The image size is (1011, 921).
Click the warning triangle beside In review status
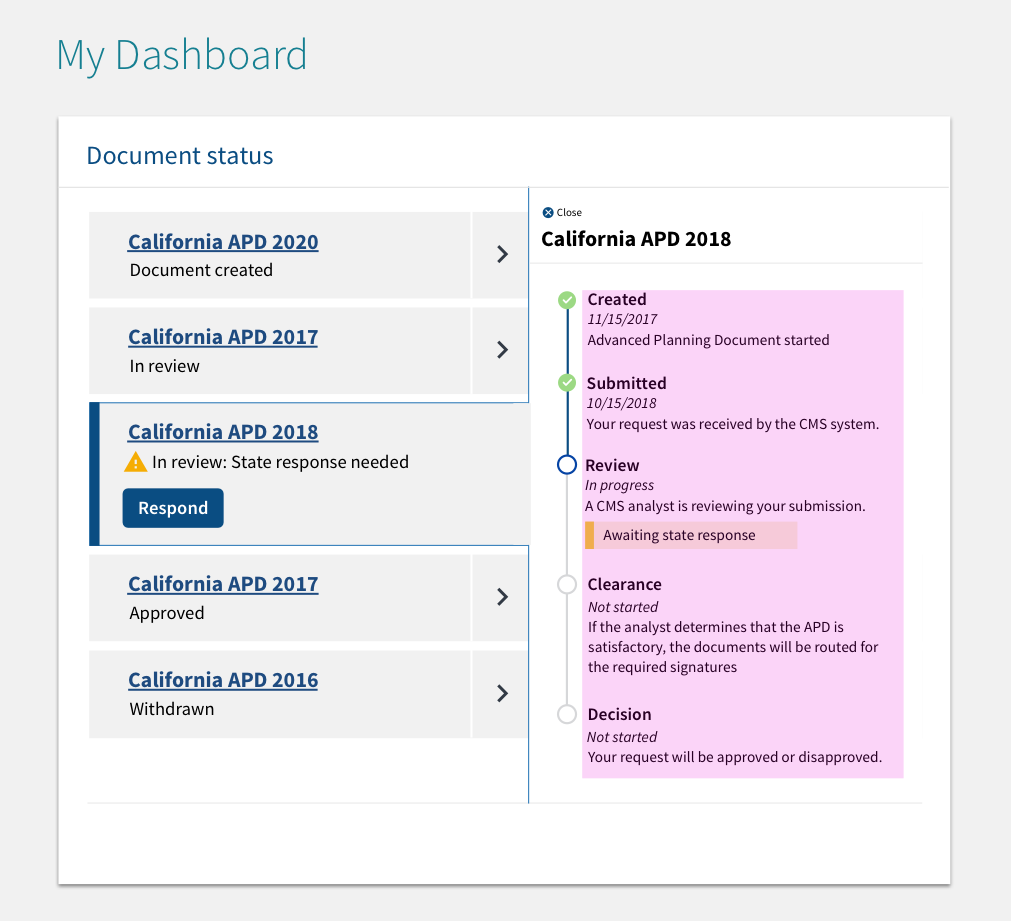click(136, 462)
